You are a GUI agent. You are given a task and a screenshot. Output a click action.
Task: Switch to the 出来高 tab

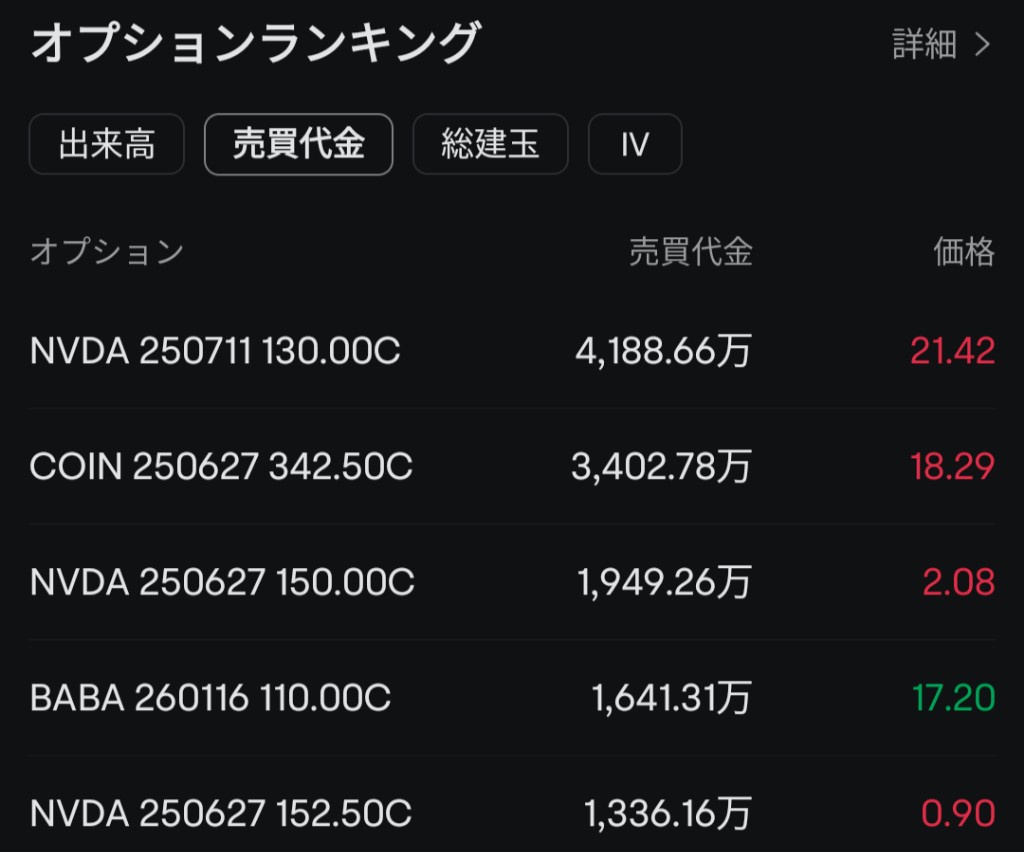pyautogui.click(x=106, y=144)
